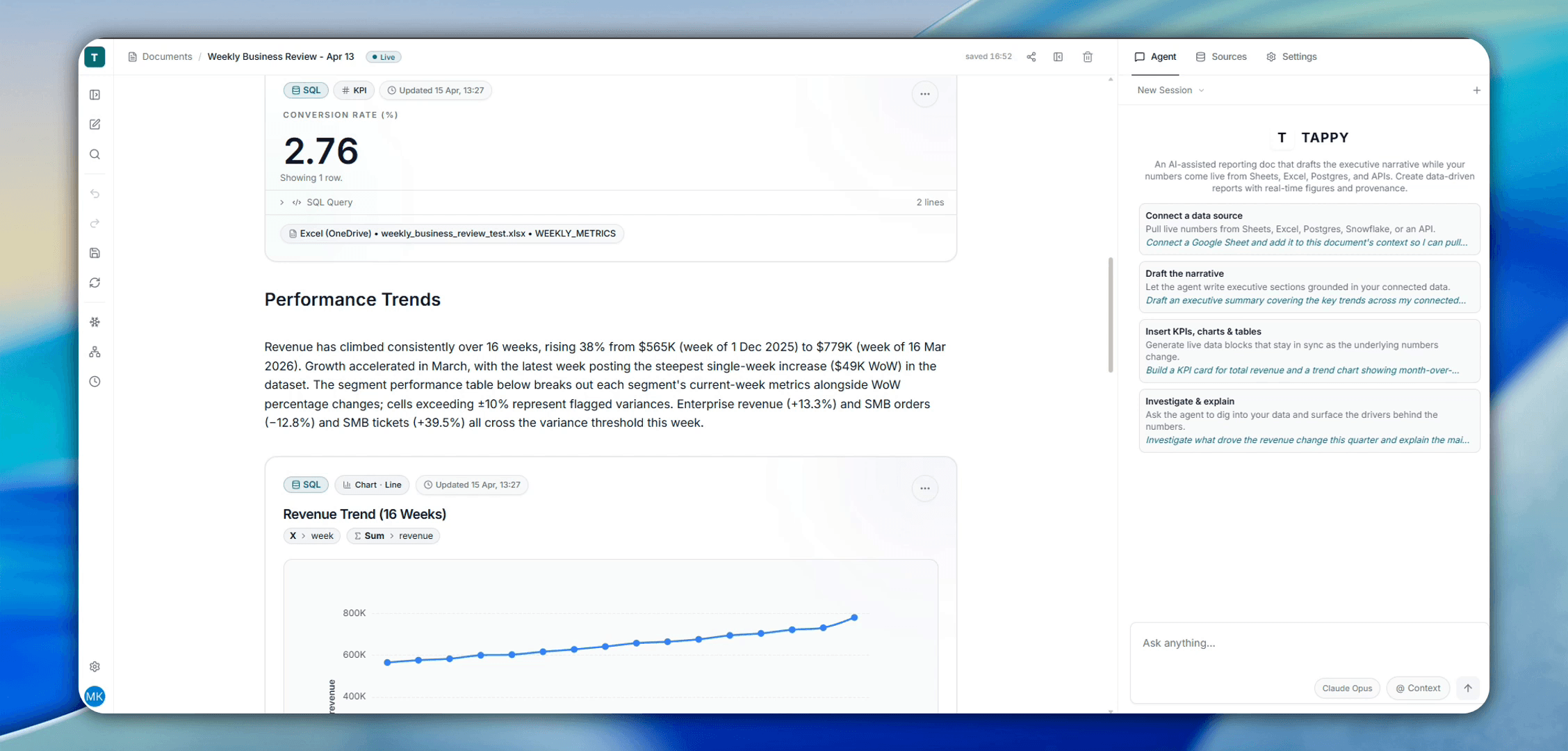Save document using the disk icon
The height and width of the screenshot is (751, 1568).
coord(95,253)
